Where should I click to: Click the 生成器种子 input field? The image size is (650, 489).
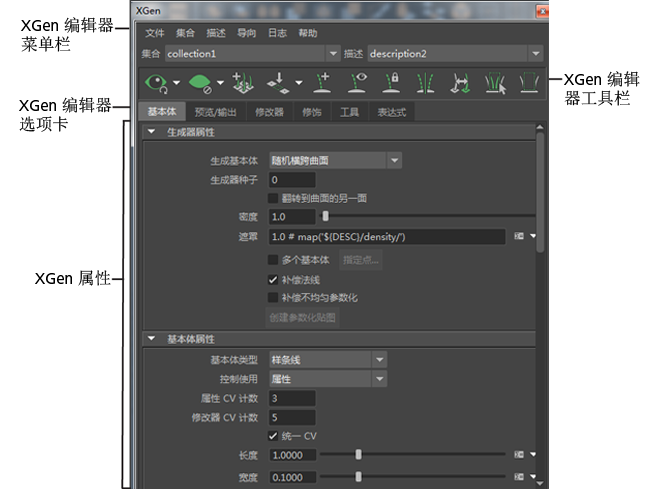[292, 180]
